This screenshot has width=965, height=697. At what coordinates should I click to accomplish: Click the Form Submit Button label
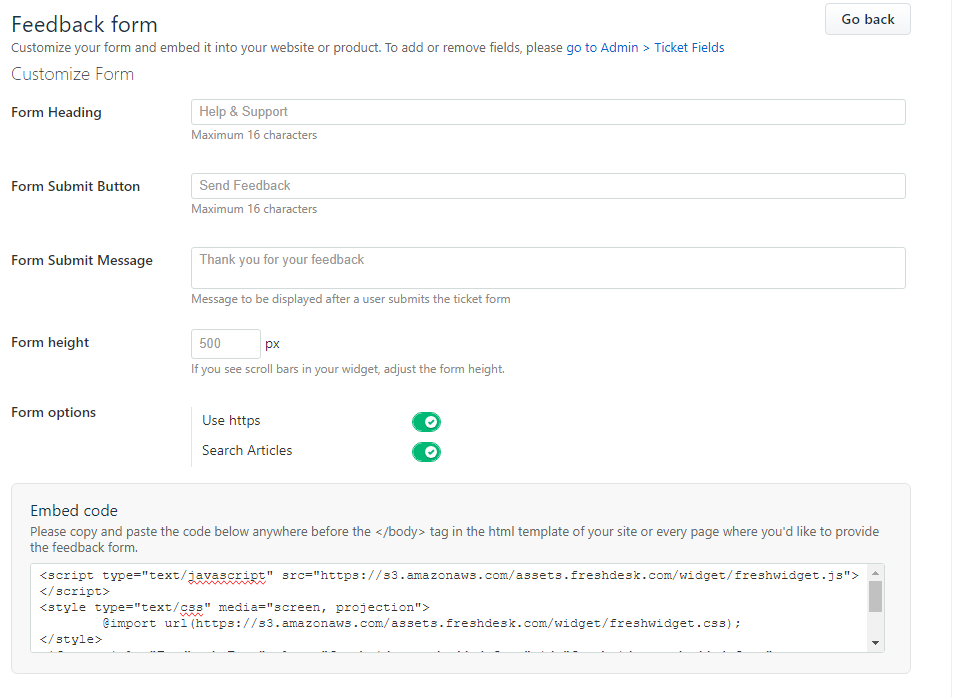click(75, 187)
